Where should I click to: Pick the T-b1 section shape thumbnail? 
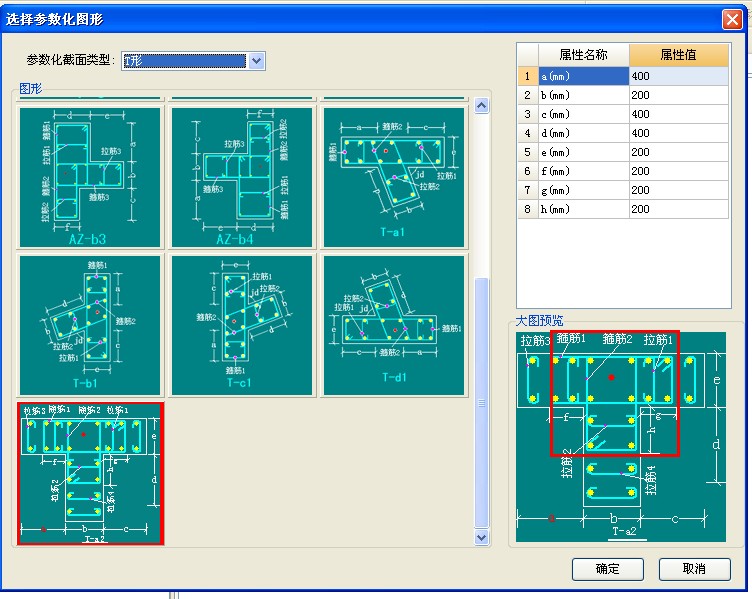pos(90,325)
